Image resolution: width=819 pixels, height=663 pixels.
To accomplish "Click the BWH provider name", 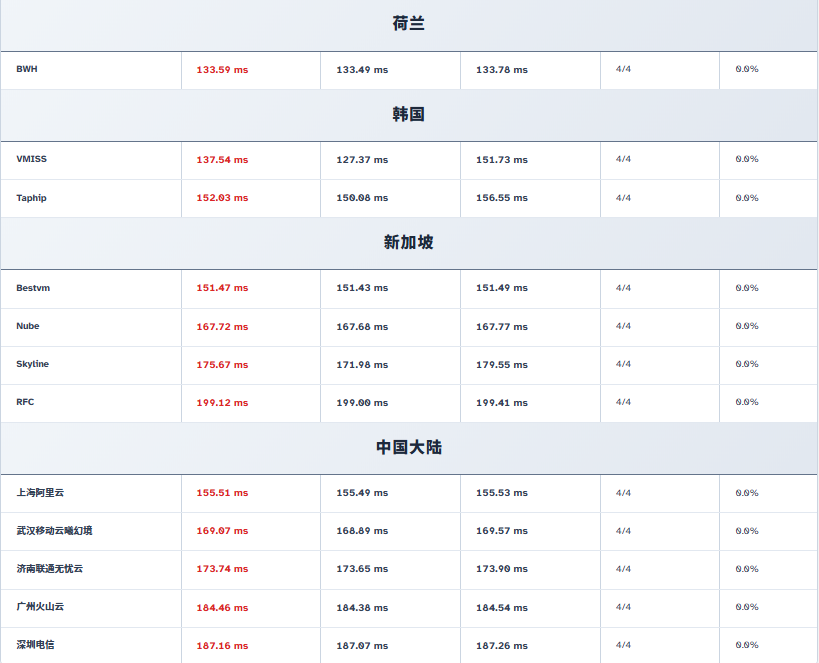I will (x=27, y=70).
